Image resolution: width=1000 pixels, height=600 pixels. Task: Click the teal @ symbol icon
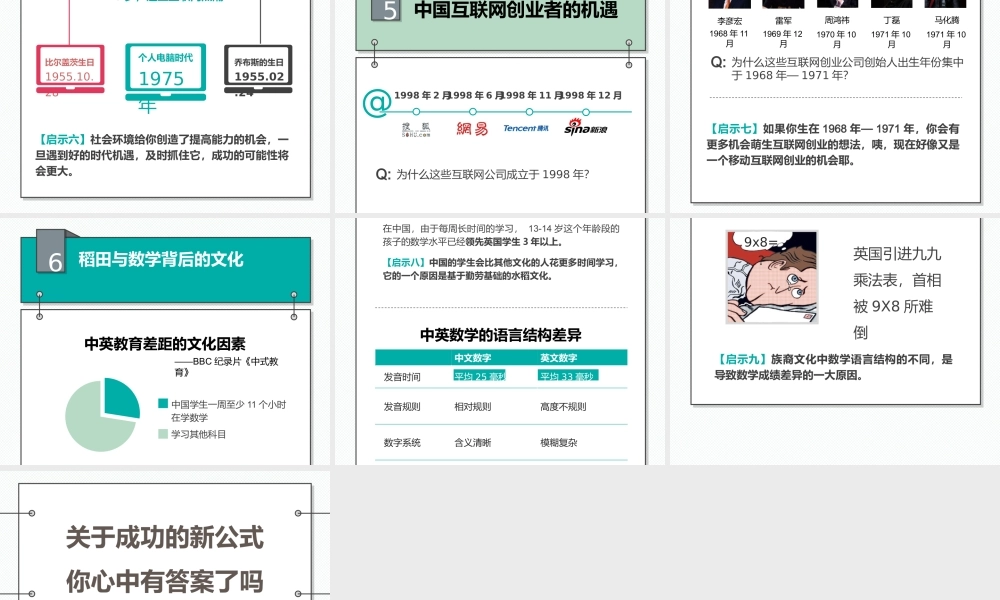(376, 103)
